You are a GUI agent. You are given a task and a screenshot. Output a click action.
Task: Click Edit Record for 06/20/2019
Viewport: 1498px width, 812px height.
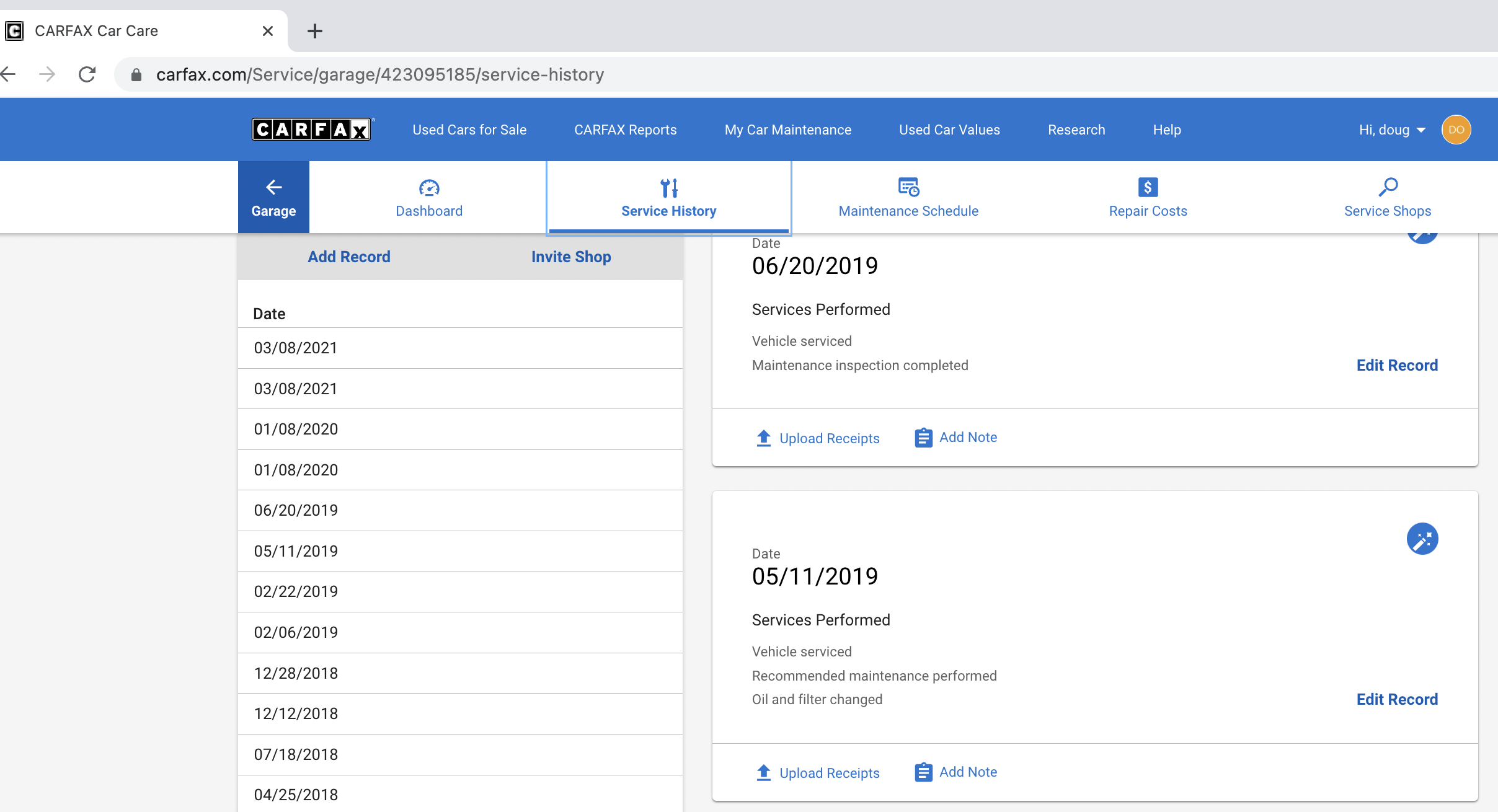(1397, 365)
